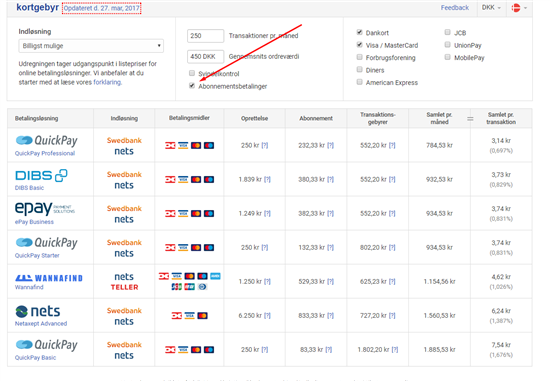Click Maestro icon in QuickPay Starter row
This screenshot has height=381, width=550.
click(209, 247)
